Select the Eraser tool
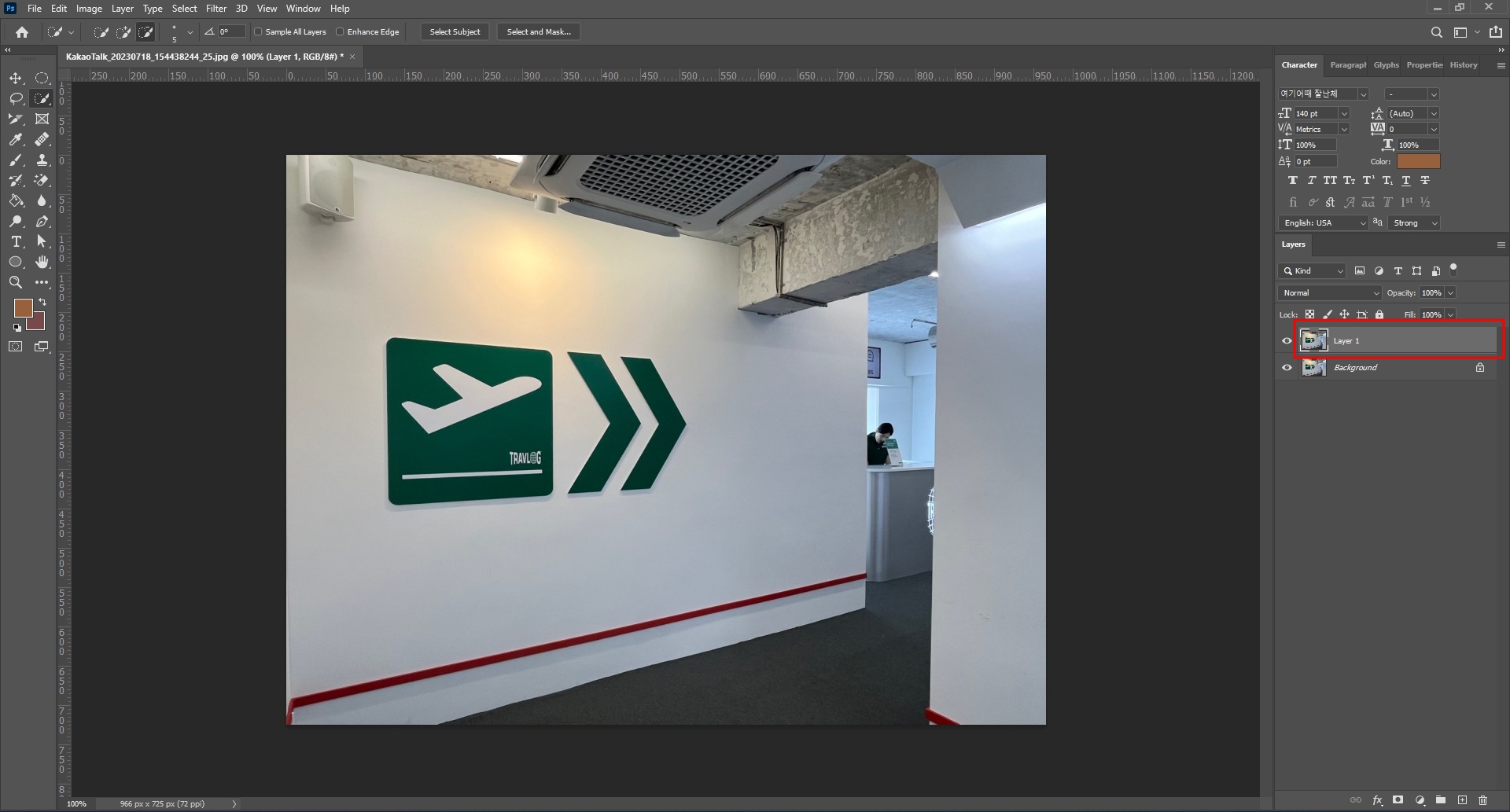The height and width of the screenshot is (812, 1510). pos(42,180)
